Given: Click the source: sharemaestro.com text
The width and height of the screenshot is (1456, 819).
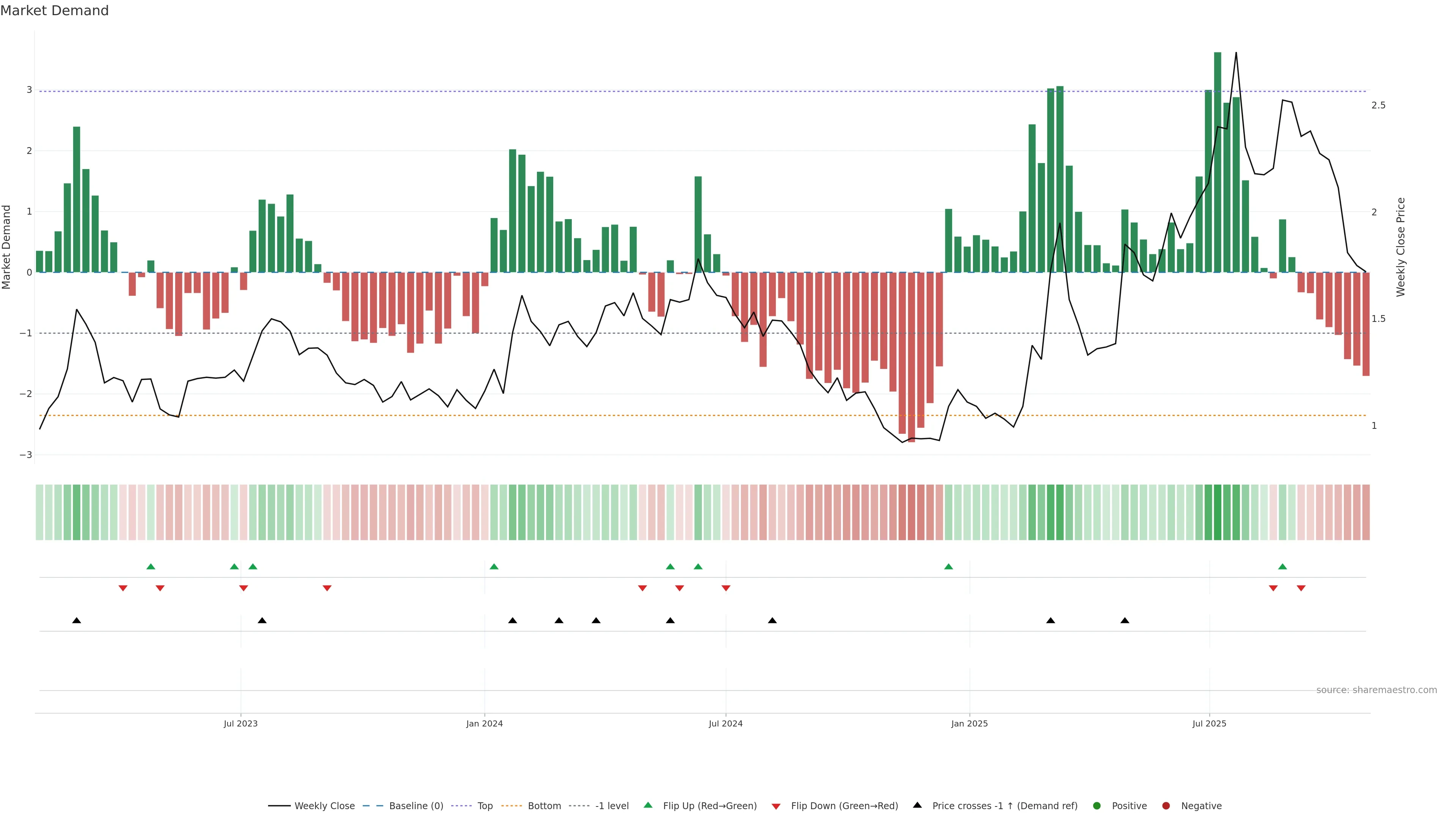Looking at the screenshot, I should click(x=1376, y=690).
